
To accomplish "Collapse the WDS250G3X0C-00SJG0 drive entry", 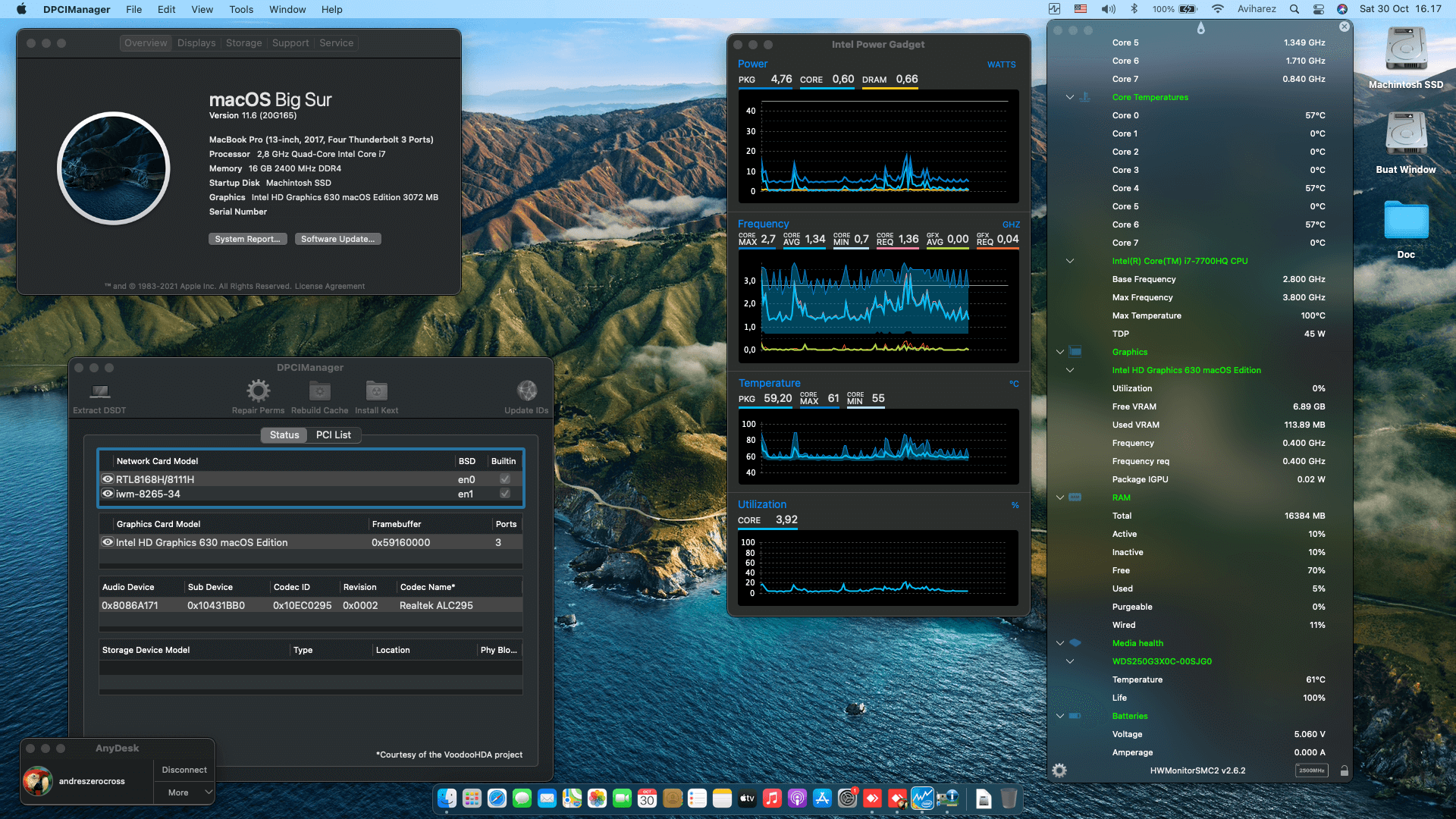I will pyautogui.click(x=1070, y=661).
